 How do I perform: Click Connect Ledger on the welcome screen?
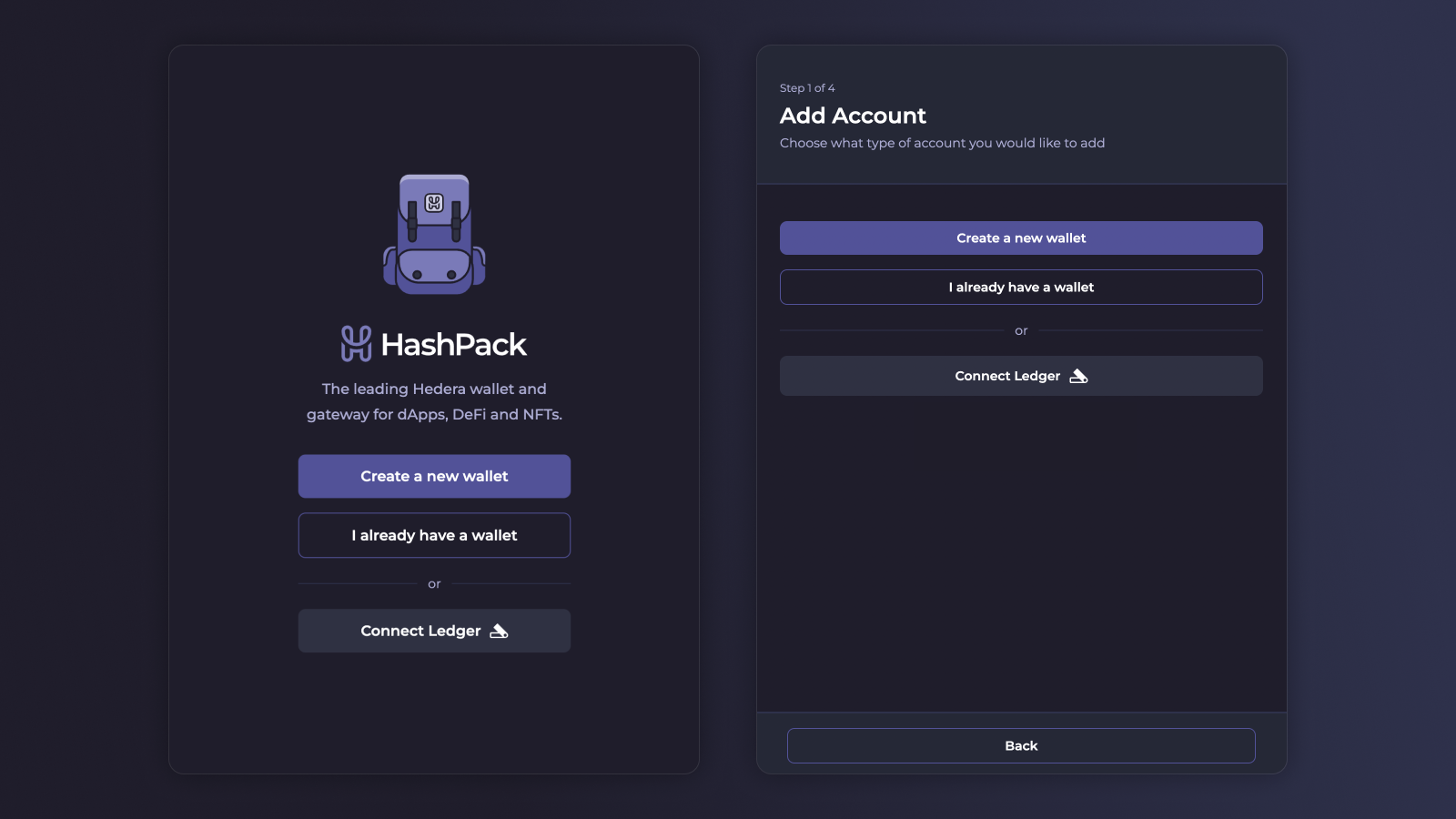pyautogui.click(x=434, y=631)
